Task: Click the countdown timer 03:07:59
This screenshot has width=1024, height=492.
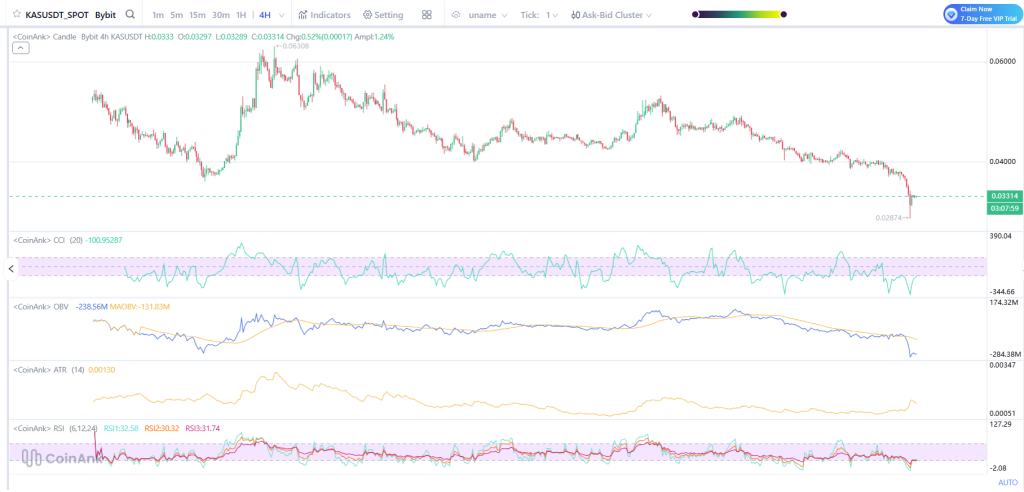Action: coord(1002,208)
